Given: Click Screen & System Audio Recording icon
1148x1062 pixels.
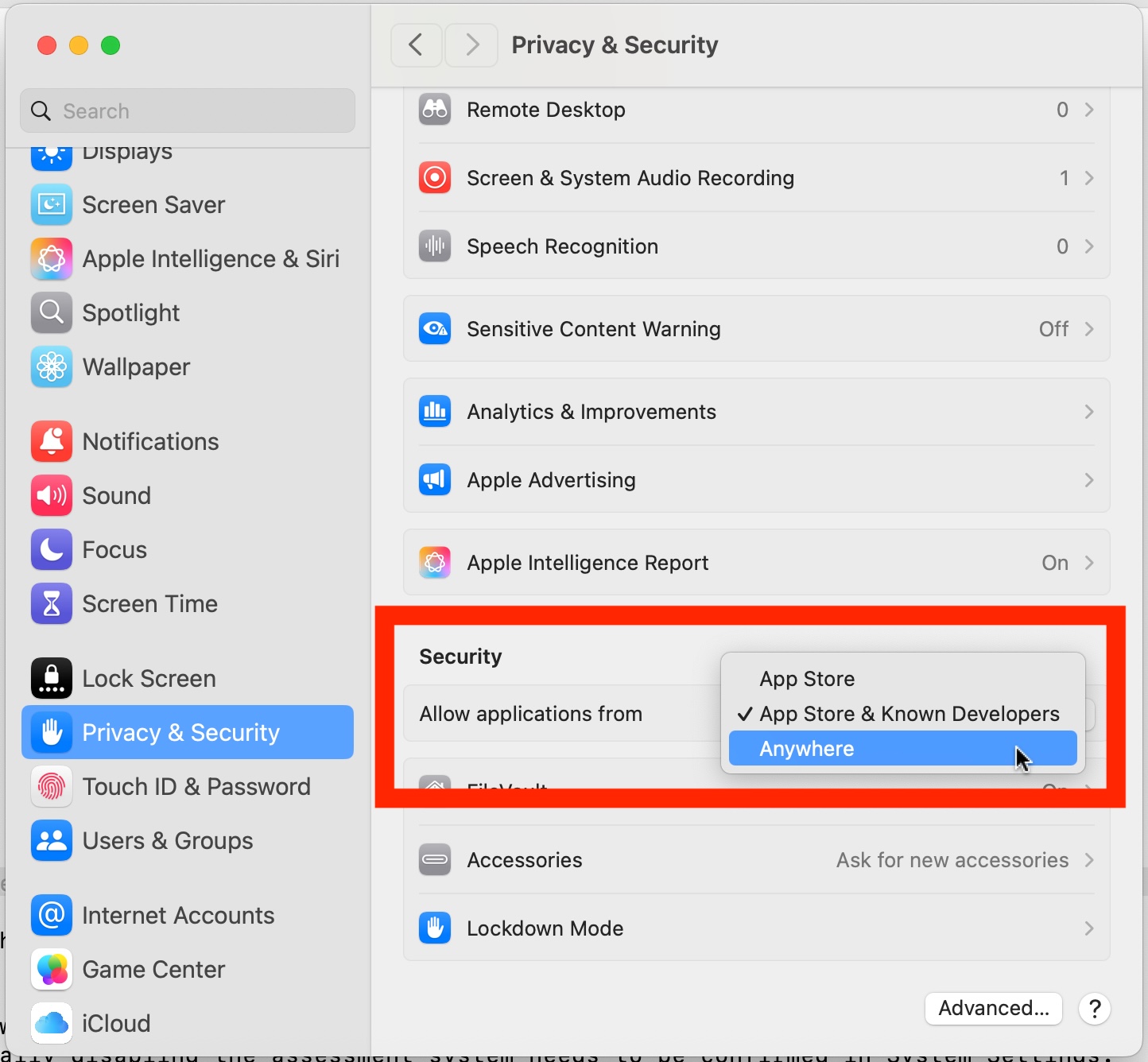Looking at the screenshot, I should pos(435,178).
